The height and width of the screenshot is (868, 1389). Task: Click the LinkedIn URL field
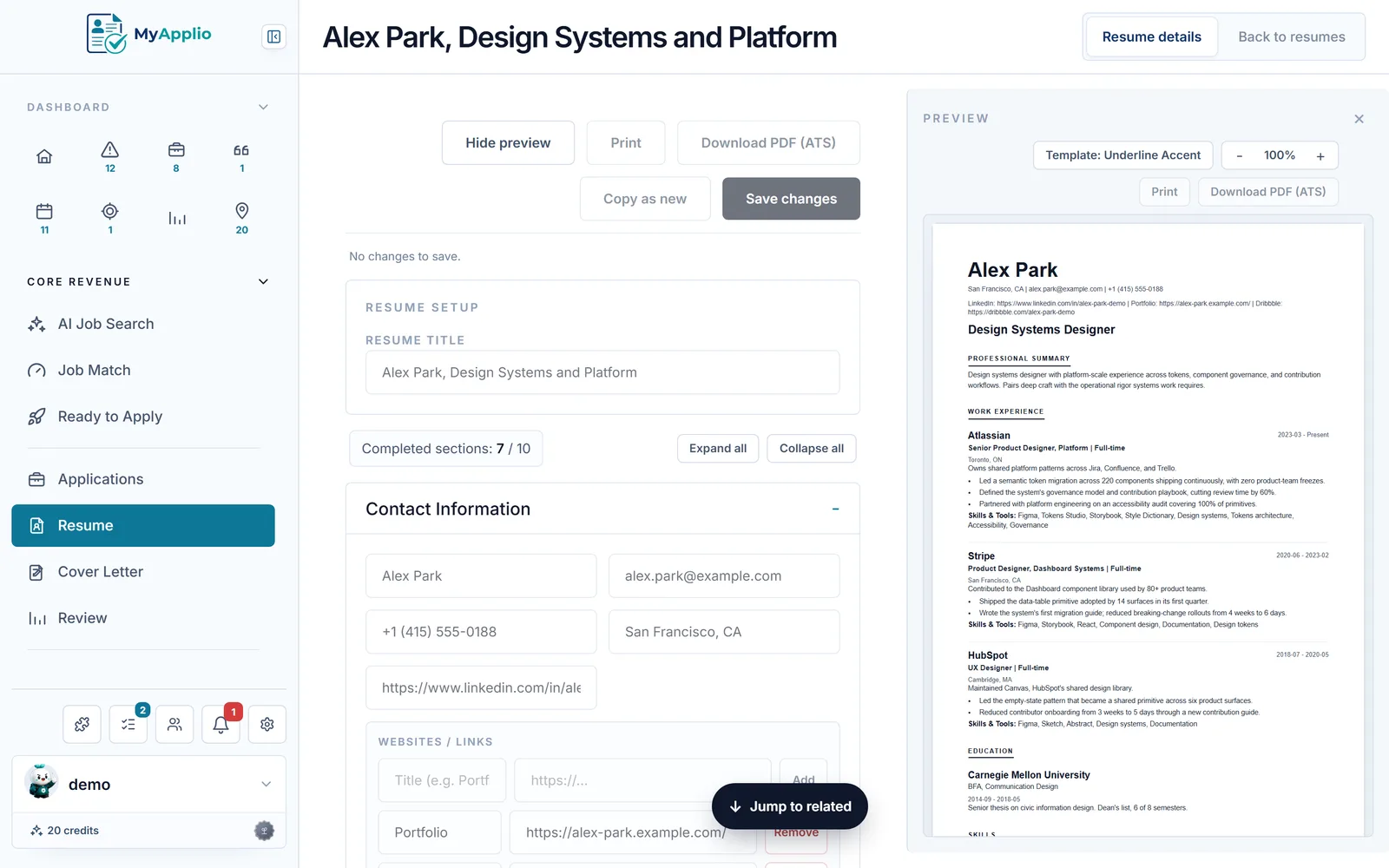point(481,688)
